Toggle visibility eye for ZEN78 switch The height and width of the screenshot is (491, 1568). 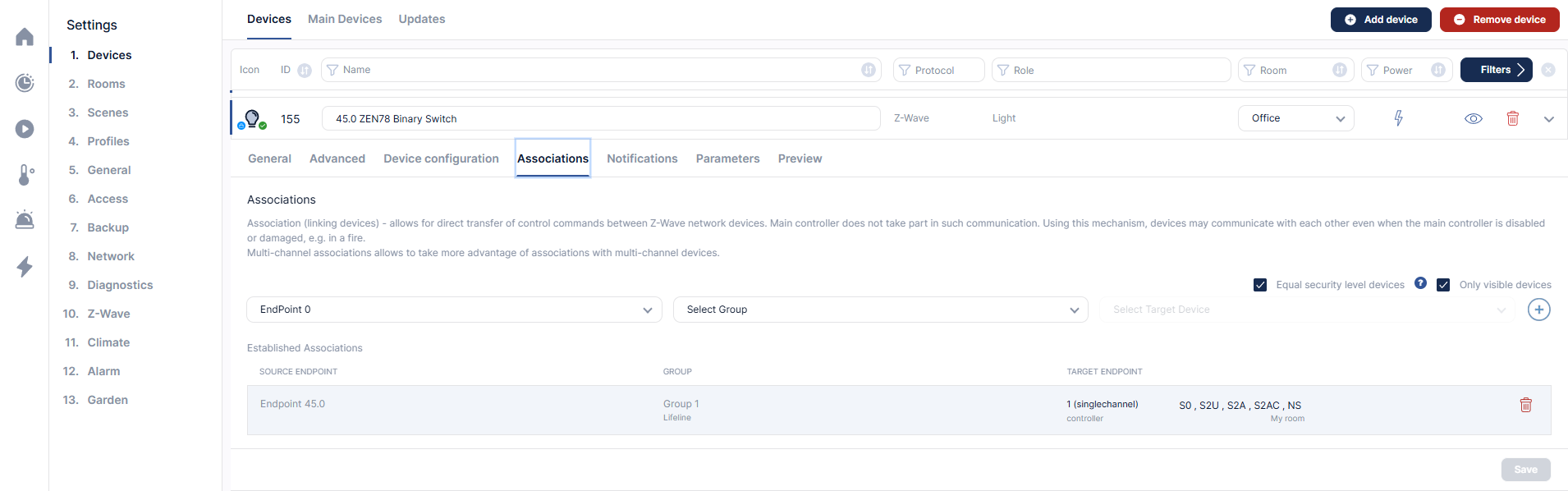1473,118
